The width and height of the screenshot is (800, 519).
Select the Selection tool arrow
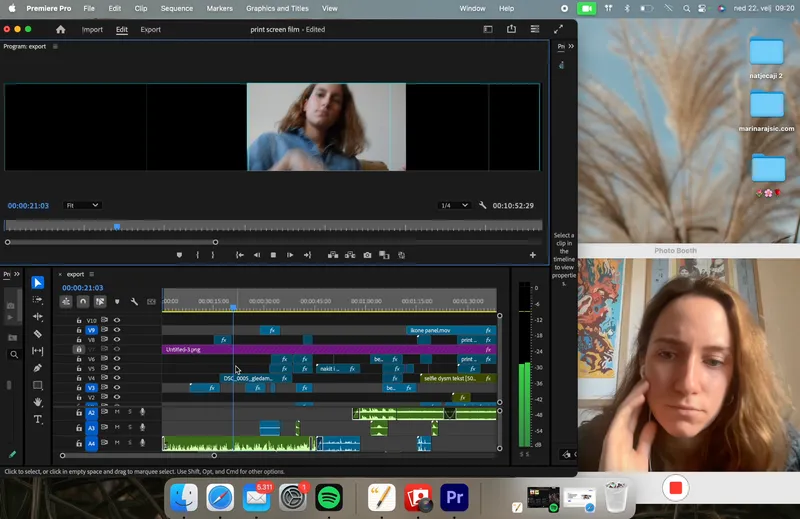tap(37, 282)
